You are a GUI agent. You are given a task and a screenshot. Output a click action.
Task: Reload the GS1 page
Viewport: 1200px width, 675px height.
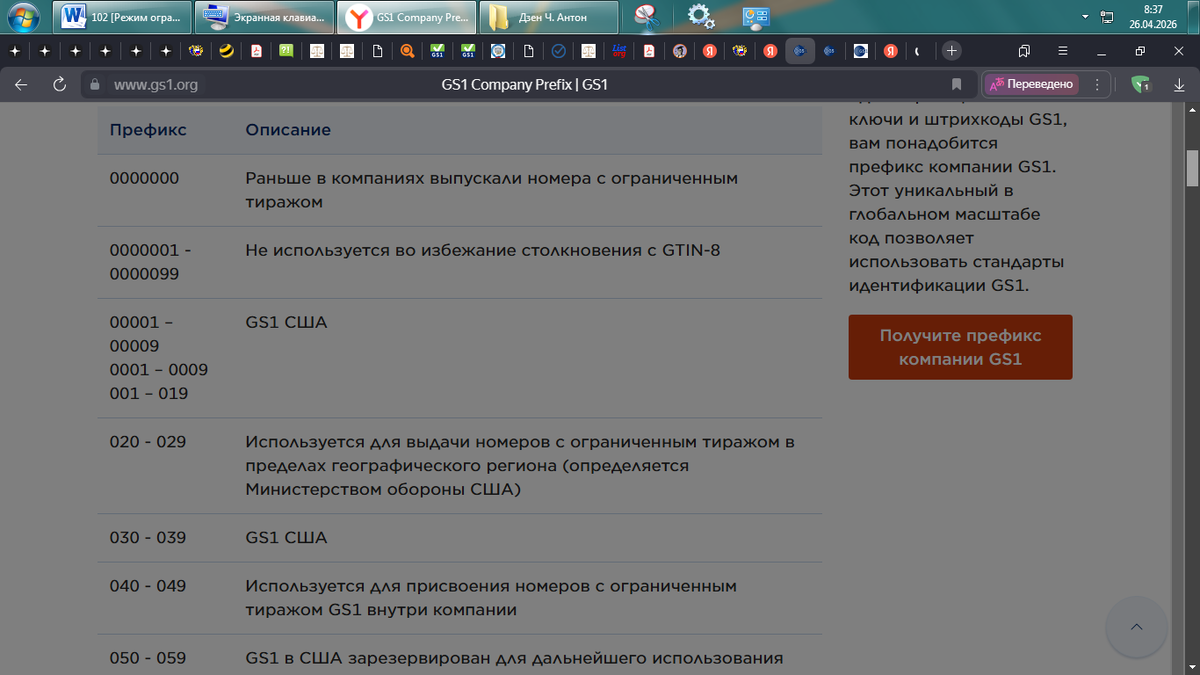(x=59, y=85)
